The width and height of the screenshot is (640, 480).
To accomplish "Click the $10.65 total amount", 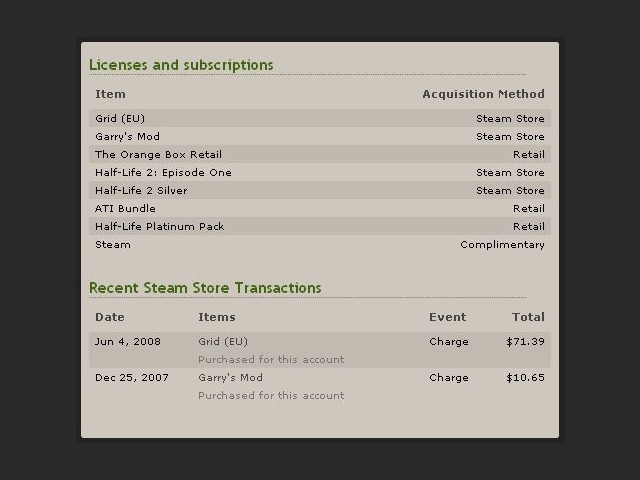I will click(525, 378).
